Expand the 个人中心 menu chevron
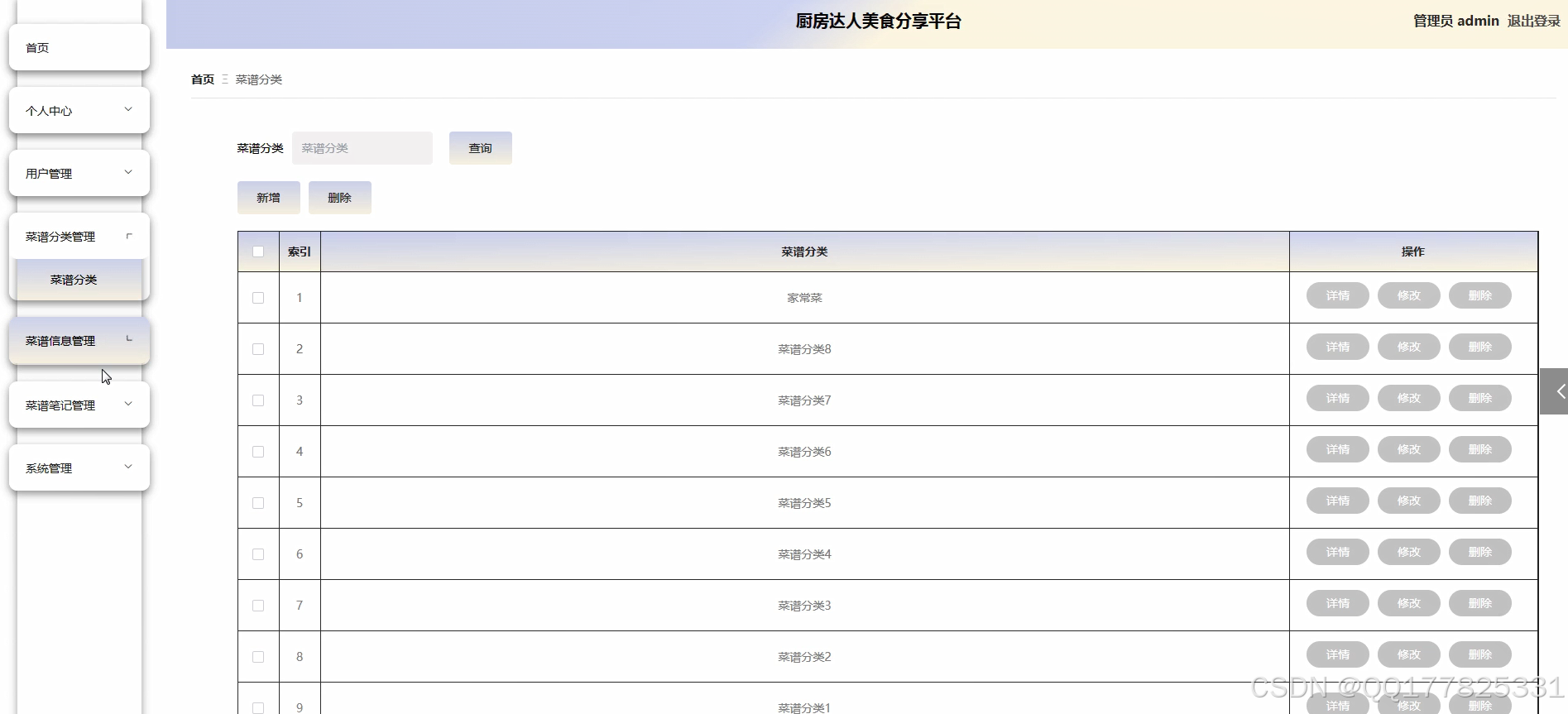Screen dimensions: 1568x714 pyautogui.click(x=128, y=109)
